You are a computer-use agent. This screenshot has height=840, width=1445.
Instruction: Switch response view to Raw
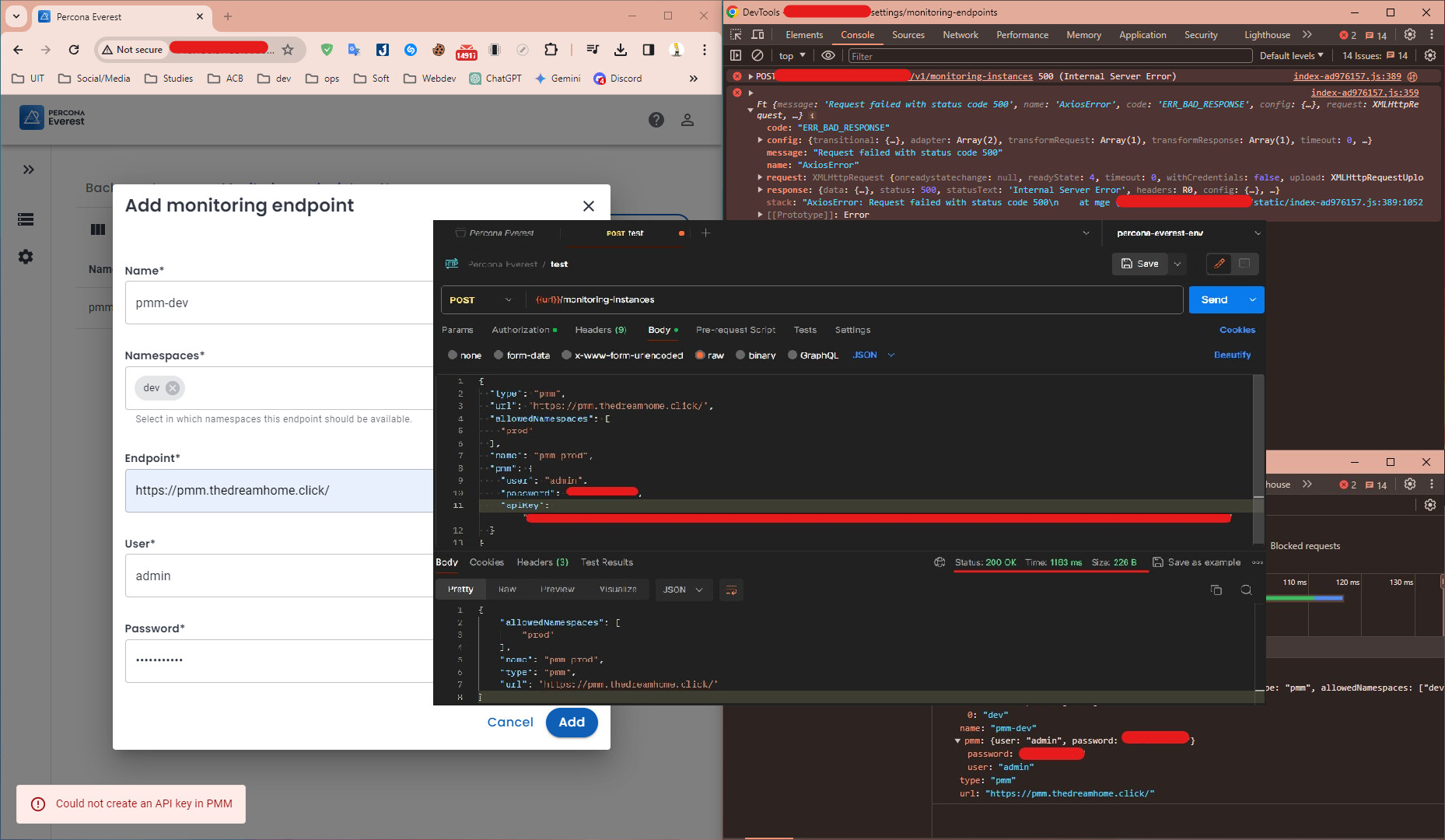[507, 590]
